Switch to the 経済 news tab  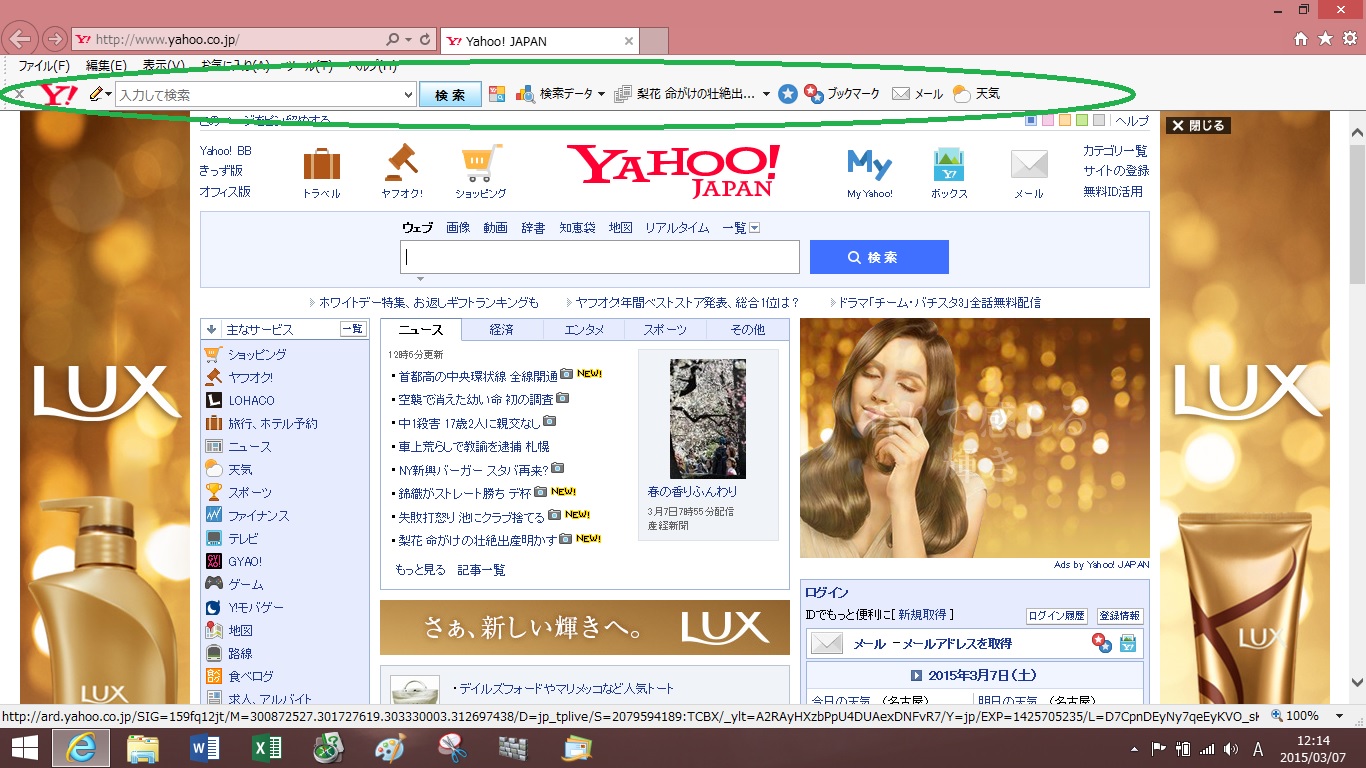click(502, 330)
